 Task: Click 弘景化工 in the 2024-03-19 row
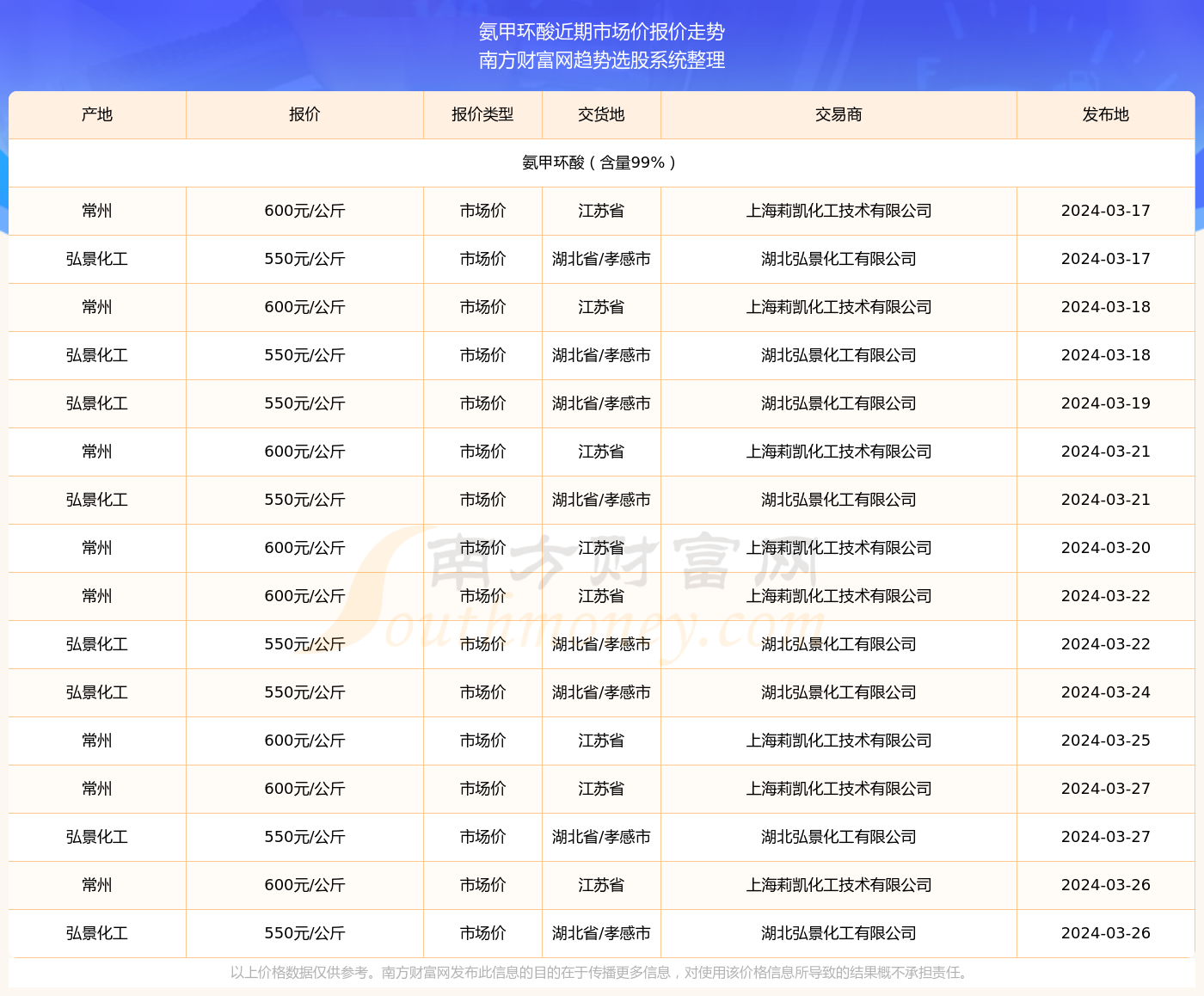[97, 403]
